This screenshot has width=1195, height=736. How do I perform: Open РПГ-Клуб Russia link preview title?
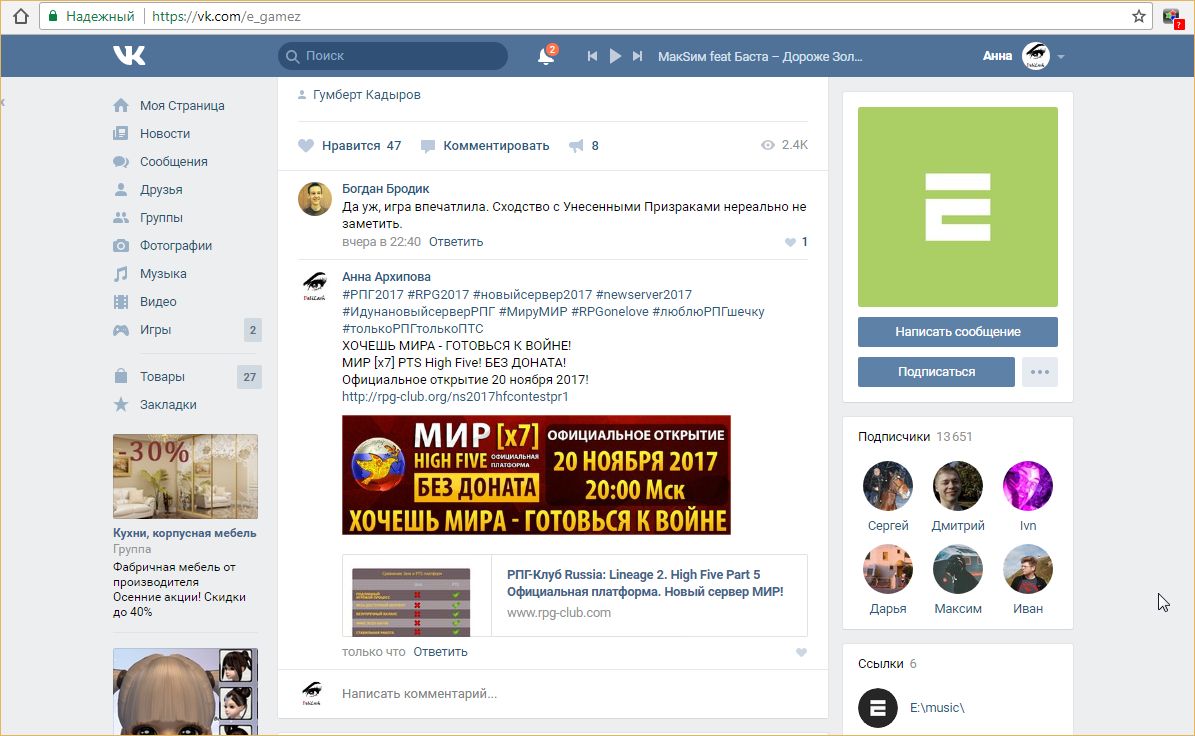tap(645, 583)
